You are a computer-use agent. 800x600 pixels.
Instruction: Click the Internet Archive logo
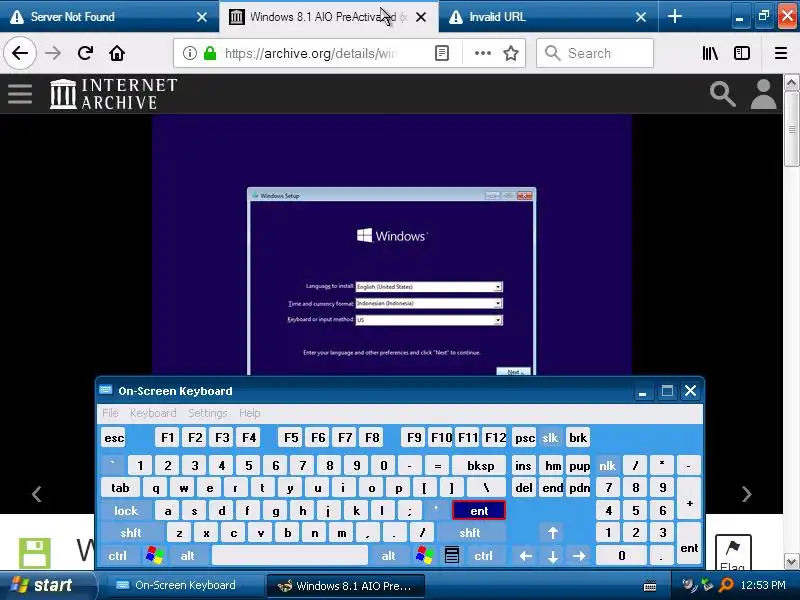(x=113, y=94)
